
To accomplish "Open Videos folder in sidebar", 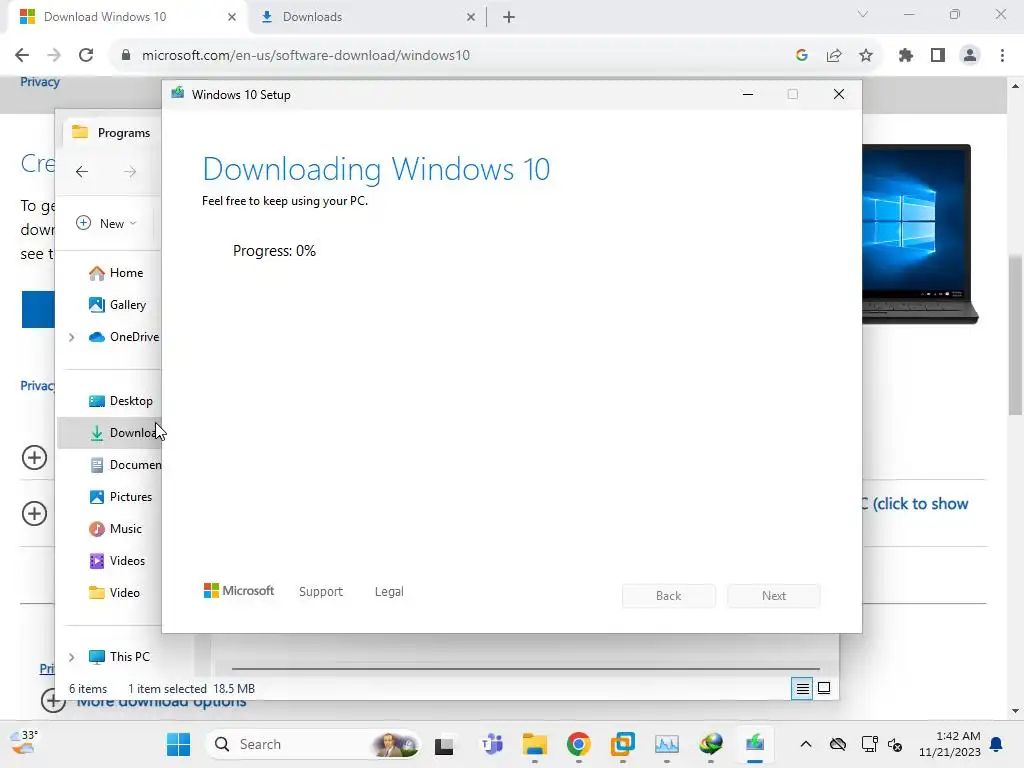I will click(117, 561).
